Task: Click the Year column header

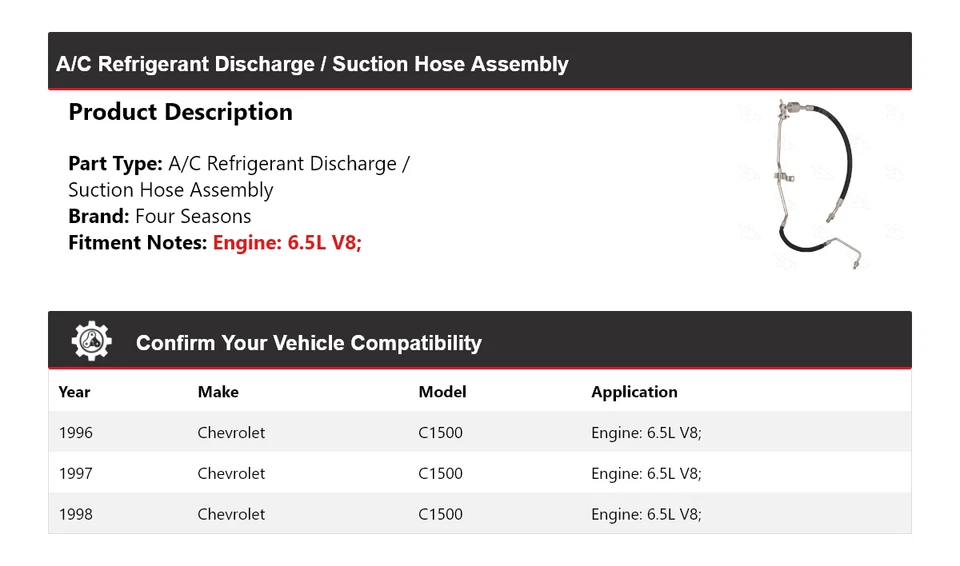Action: pos(74,392)
